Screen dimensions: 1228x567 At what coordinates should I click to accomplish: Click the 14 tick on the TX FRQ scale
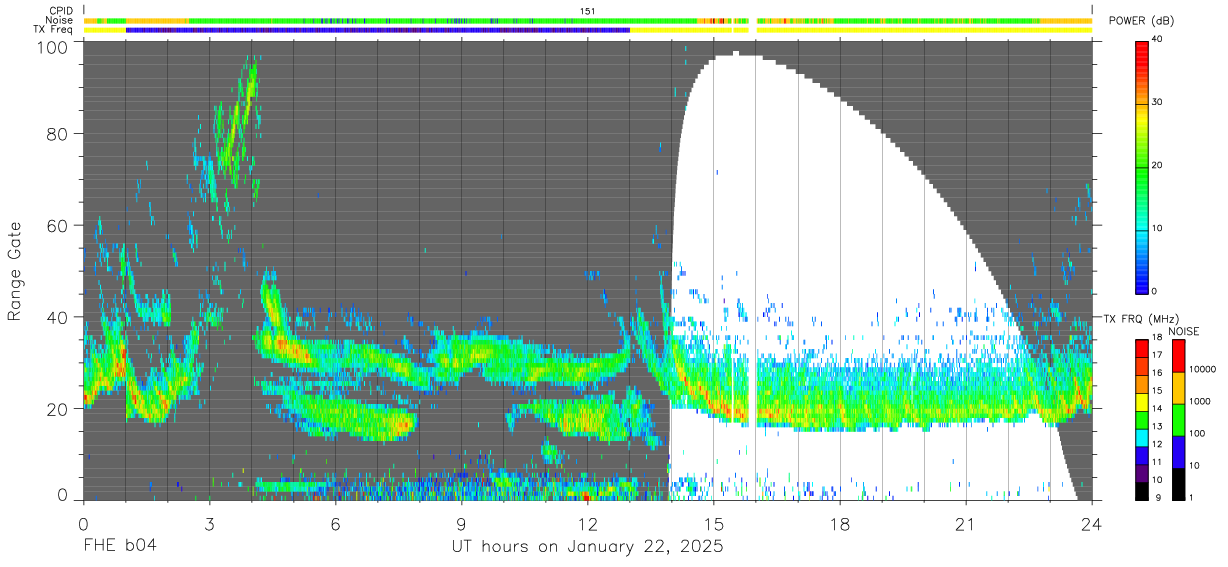(1158, 410)
